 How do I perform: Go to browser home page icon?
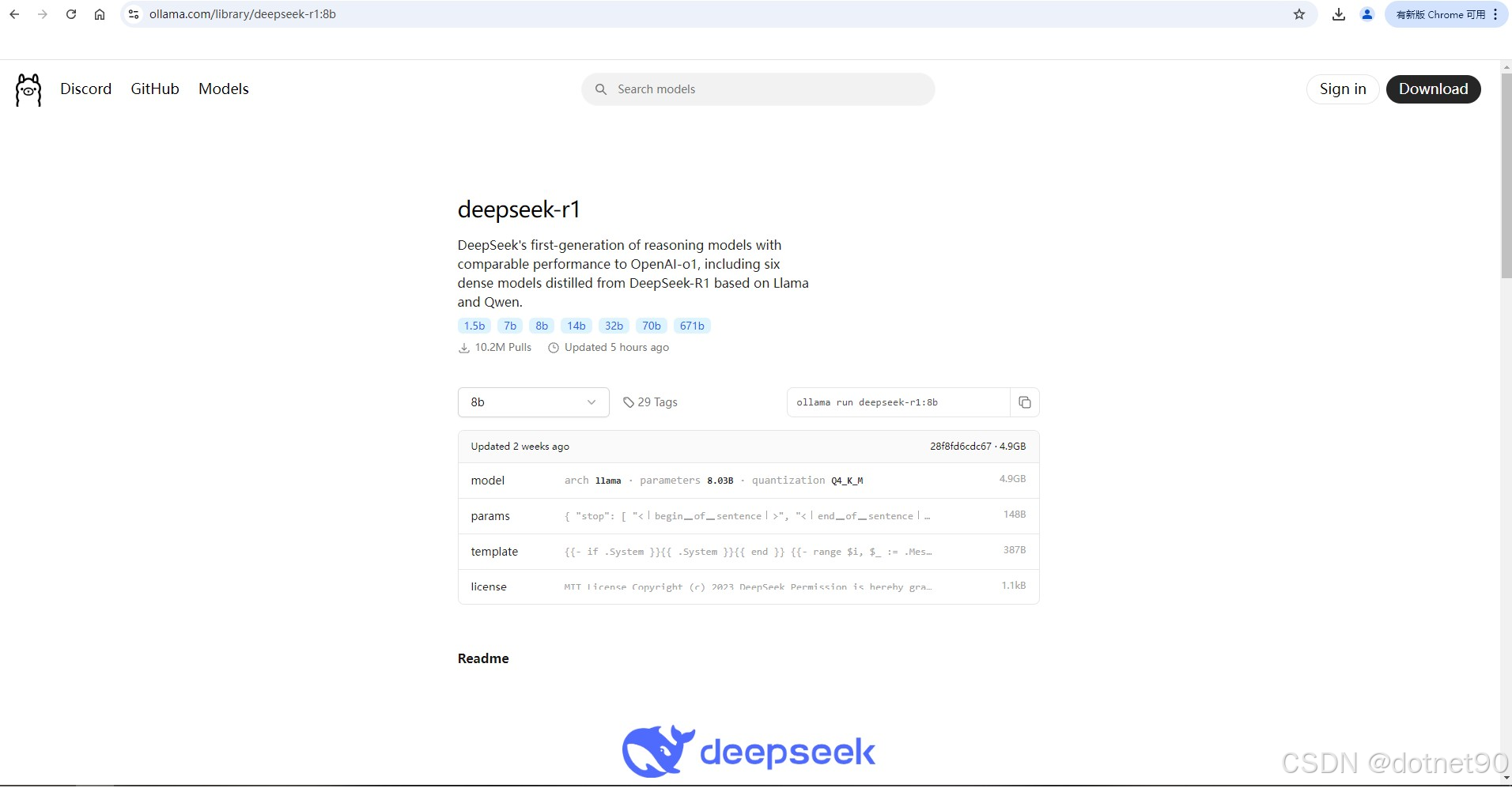100,14
